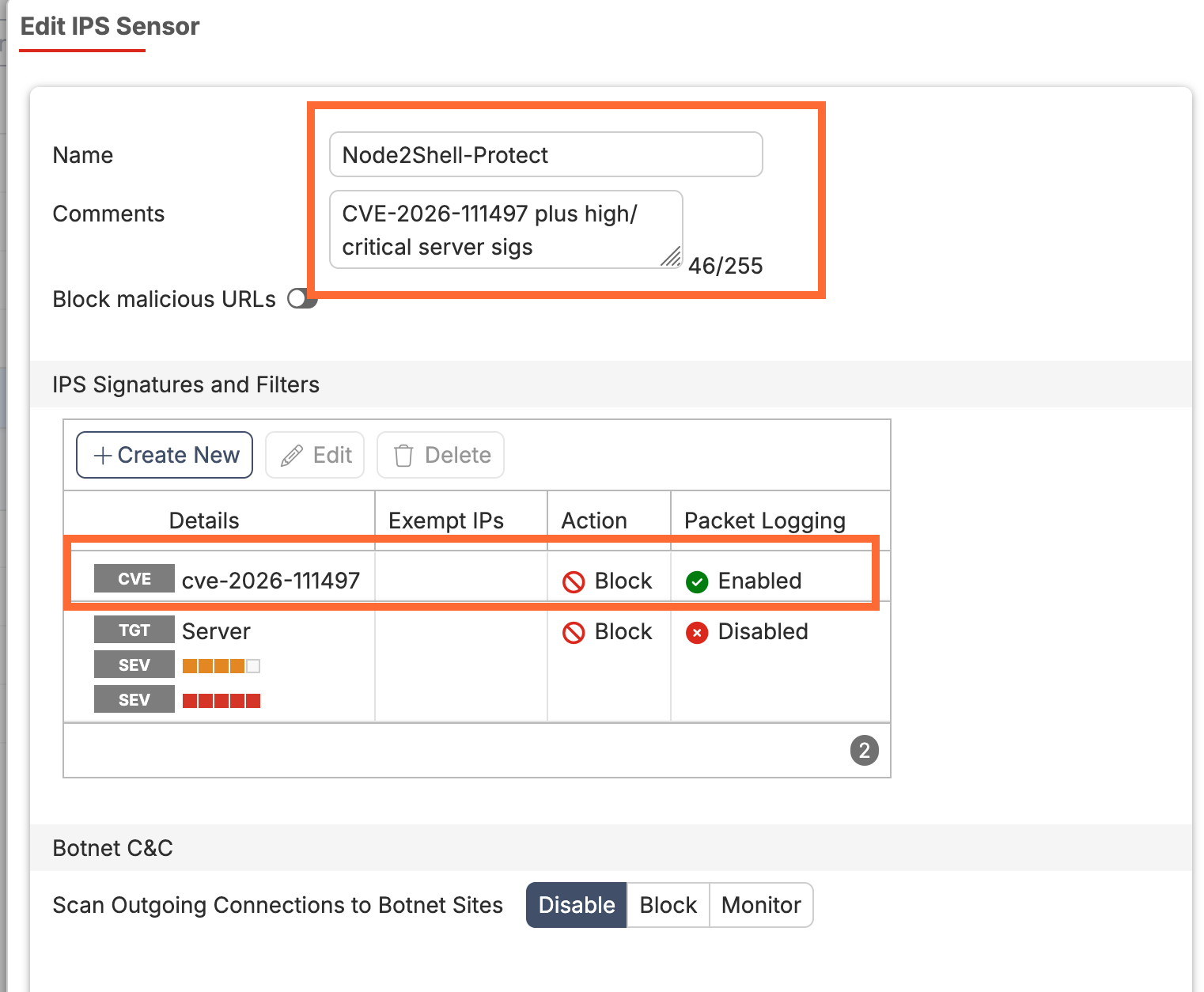
Task: Click the Edit IPS Sensor title
Action: 110,26
